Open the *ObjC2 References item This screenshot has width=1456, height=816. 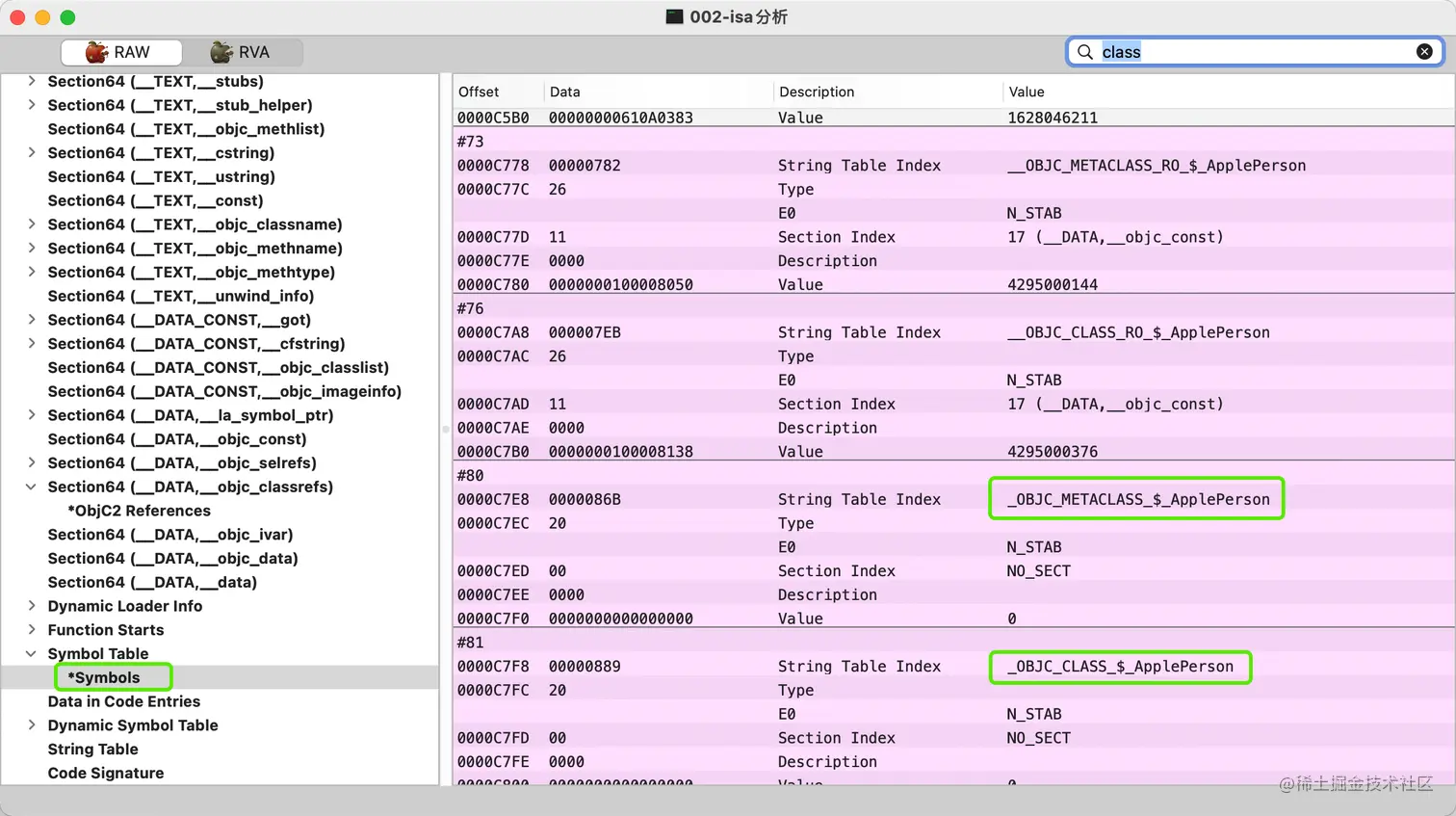[139, 511]
